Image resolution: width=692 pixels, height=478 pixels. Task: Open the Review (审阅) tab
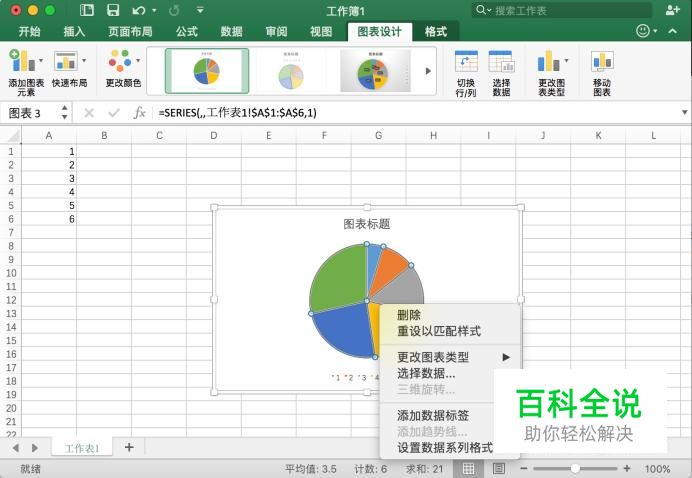(x=276, y=31)
